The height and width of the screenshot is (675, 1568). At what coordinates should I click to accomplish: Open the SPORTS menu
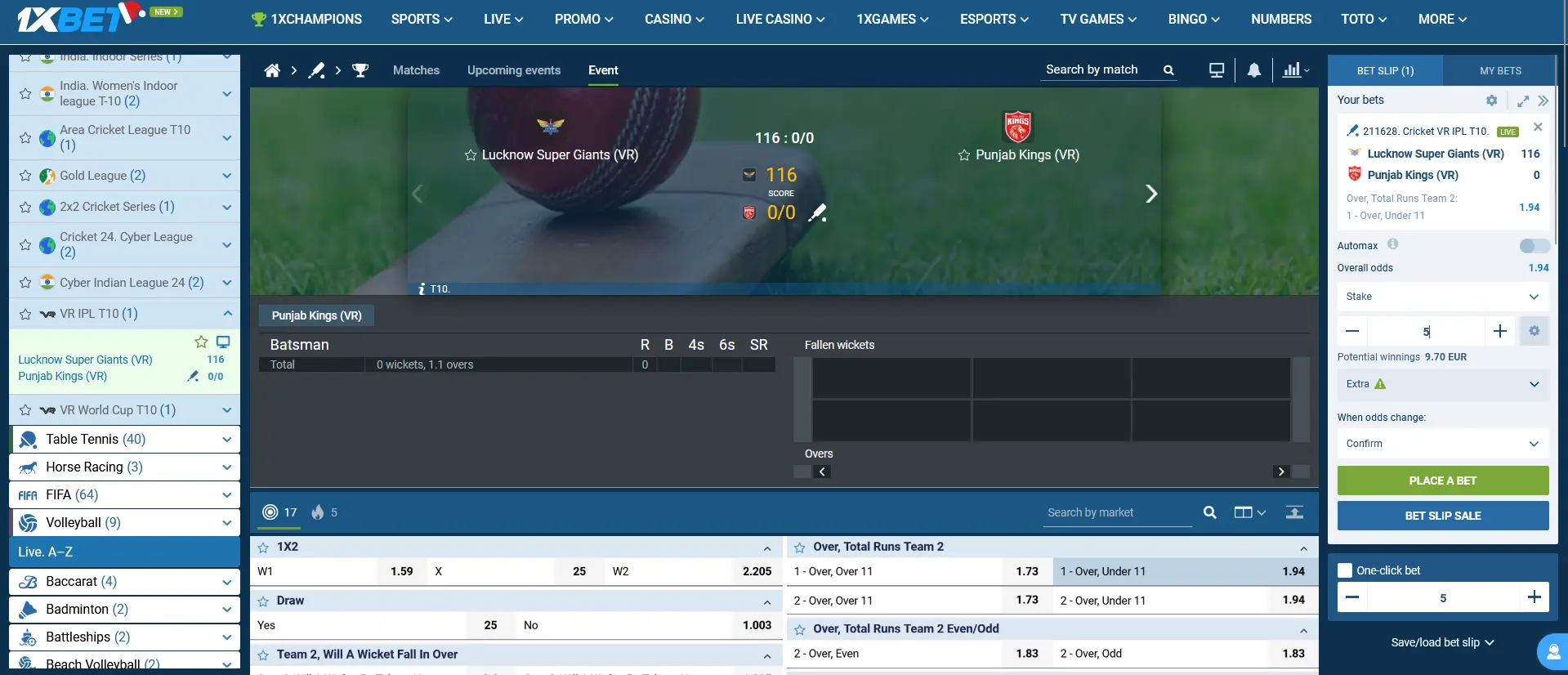(x=422, y=19)
